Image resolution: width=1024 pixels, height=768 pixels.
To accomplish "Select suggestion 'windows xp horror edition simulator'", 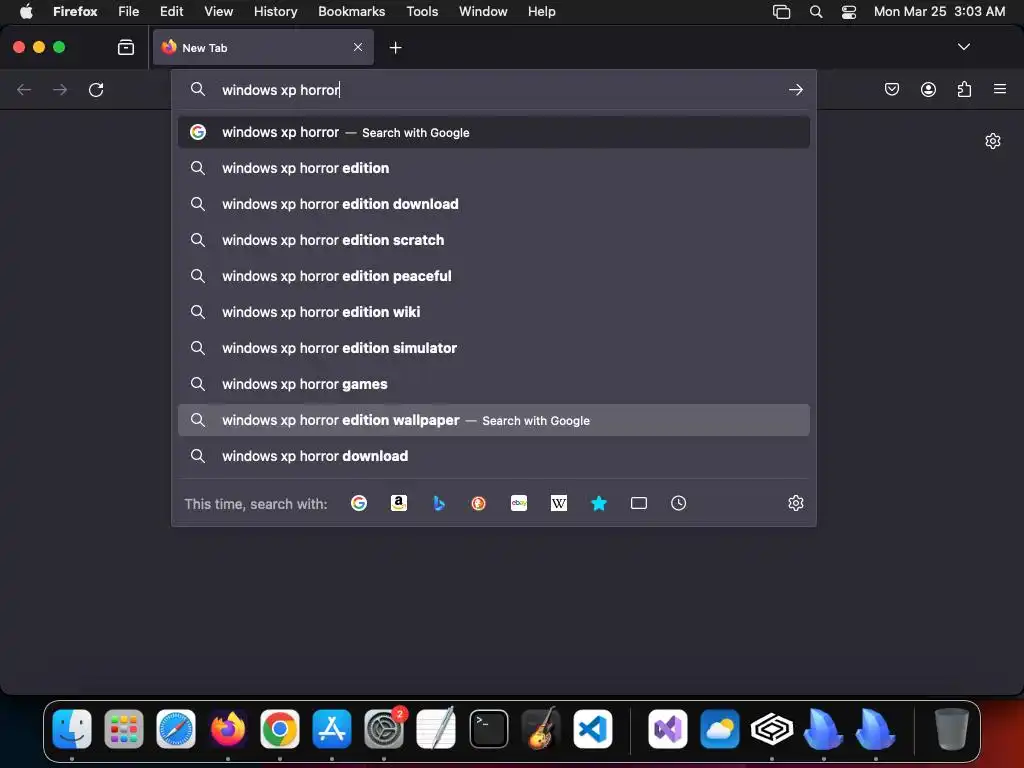I will click(494, 347).
